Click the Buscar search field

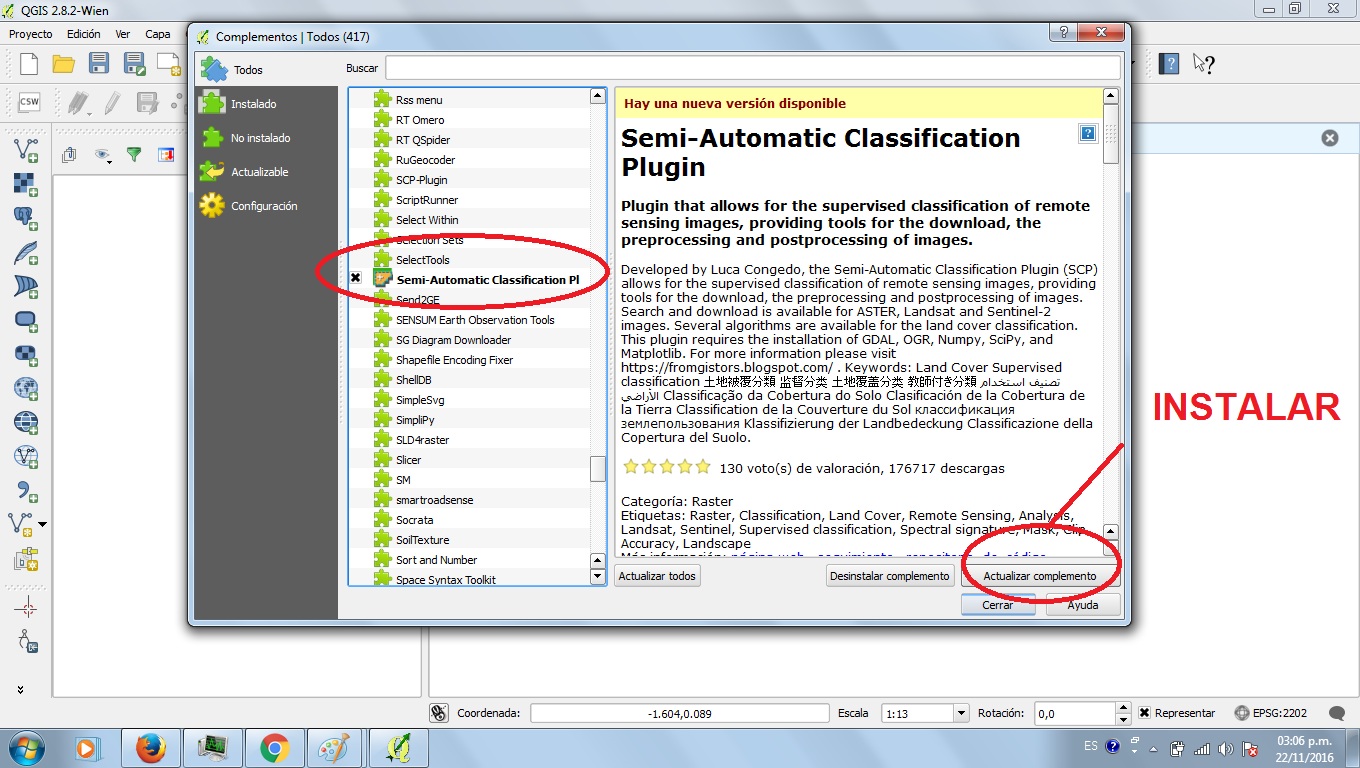point(753,68)
